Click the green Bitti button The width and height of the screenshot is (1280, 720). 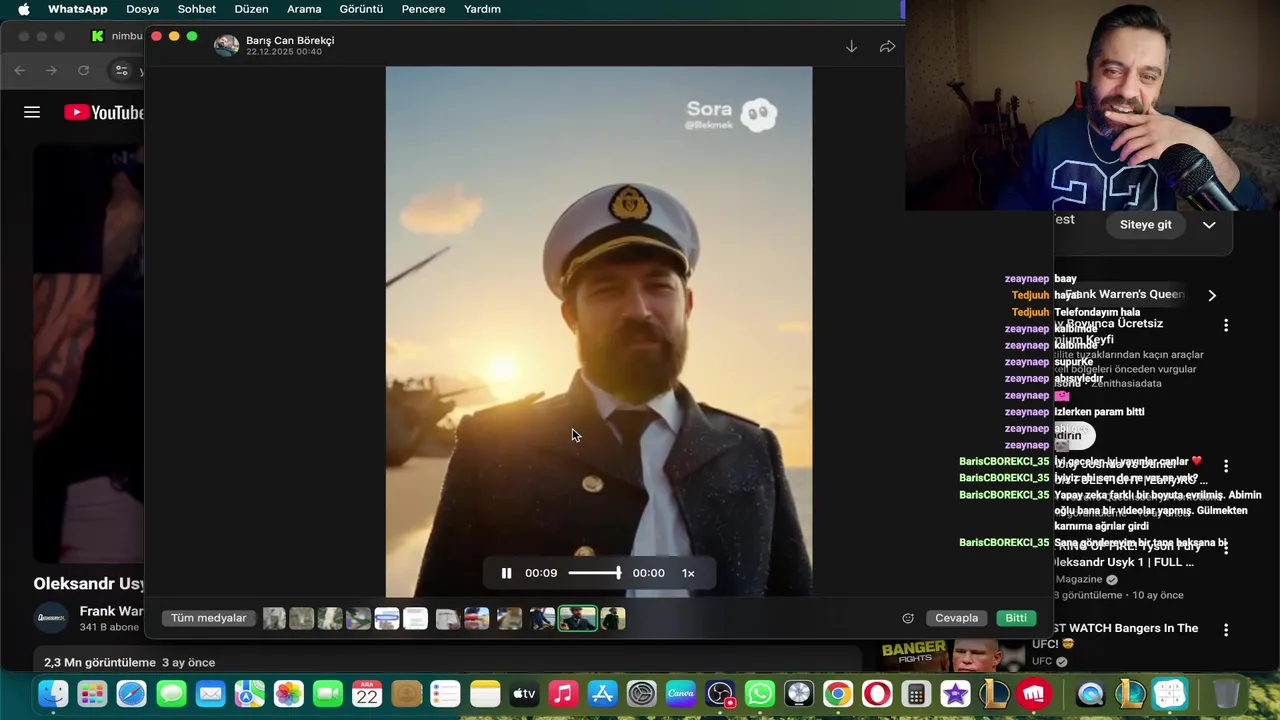[1016, 618]
